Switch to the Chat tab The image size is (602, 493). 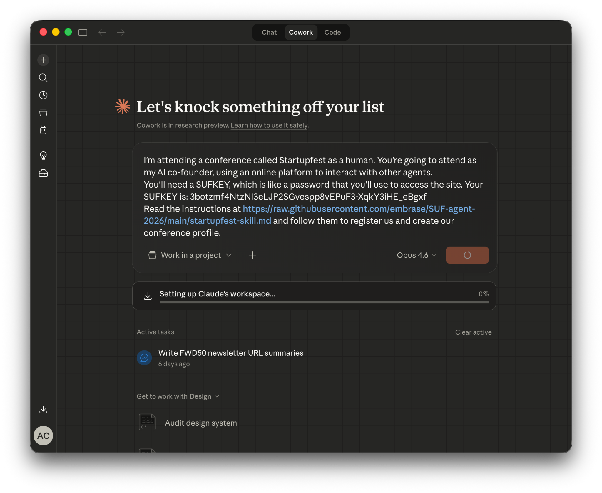click(269, 33)
